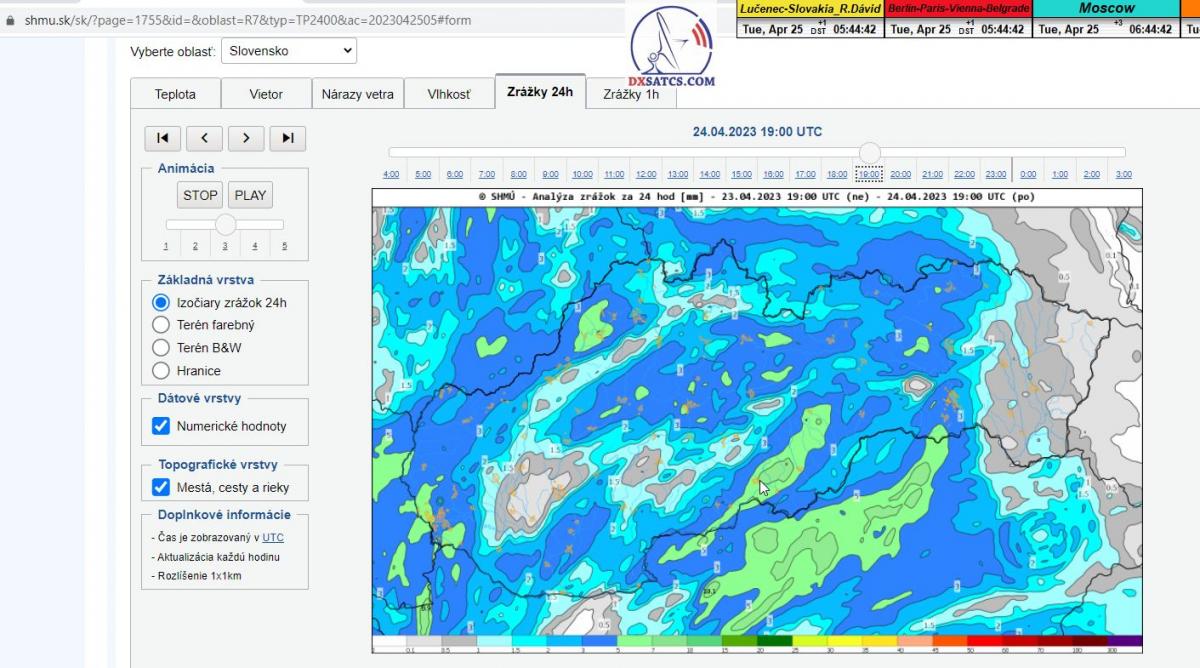This screenshot has height=668, width=1200.
Task: Jump to first animation frame
Action: [x=163, y=139]
